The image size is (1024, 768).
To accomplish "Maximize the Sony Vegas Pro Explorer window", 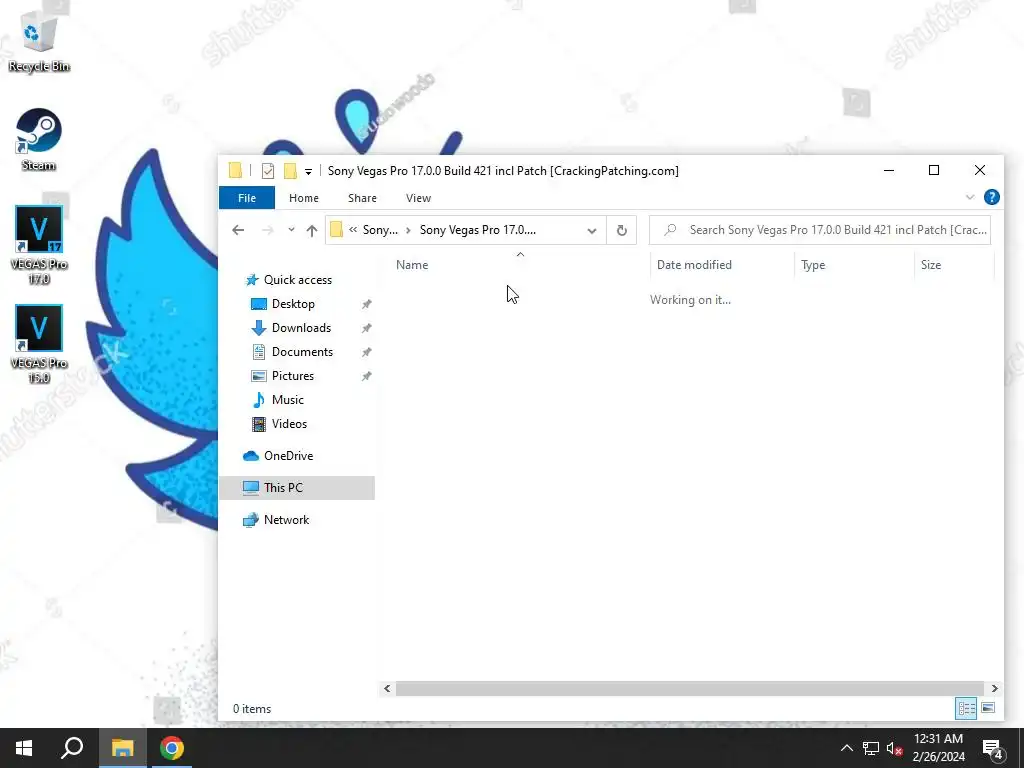I will click(x=934, y=170).
